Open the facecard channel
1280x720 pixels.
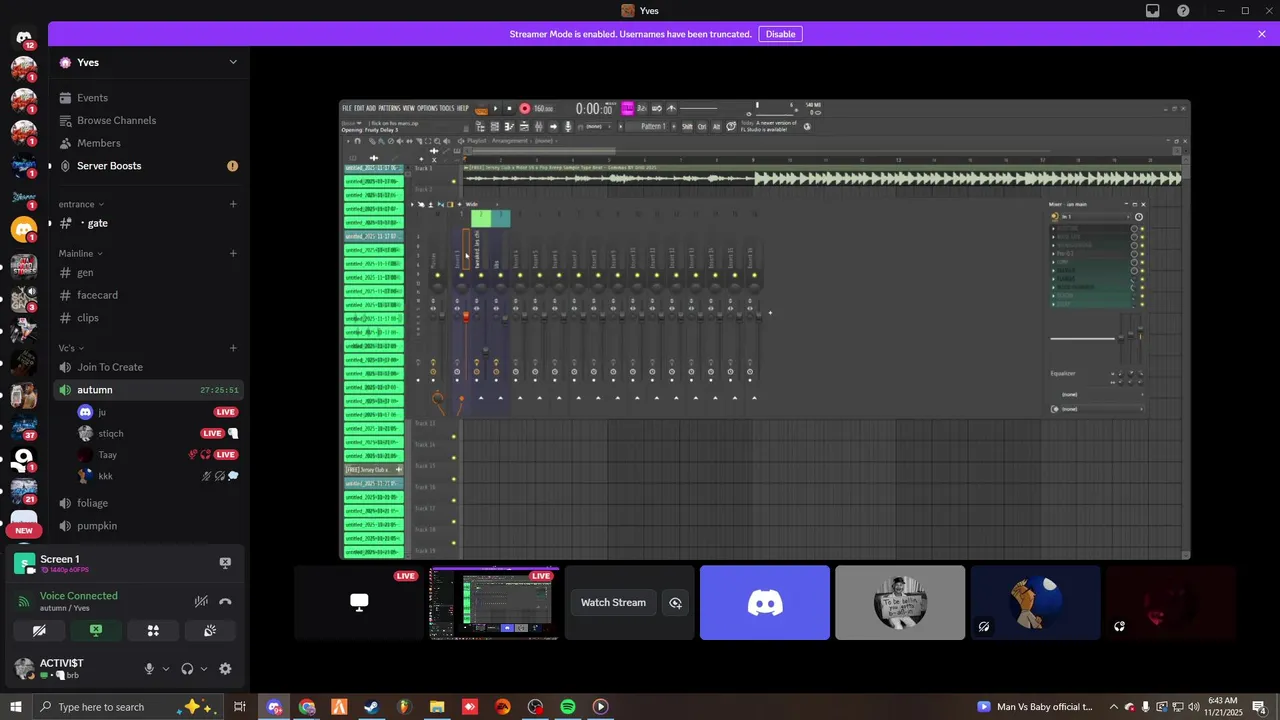148,295
